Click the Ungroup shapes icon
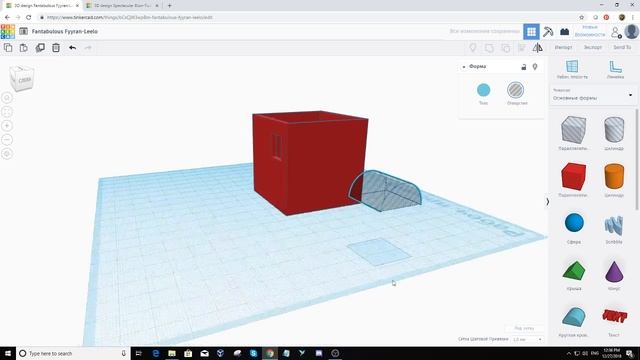This screenshot has height=360, width=640. click(x=505, y=48)
